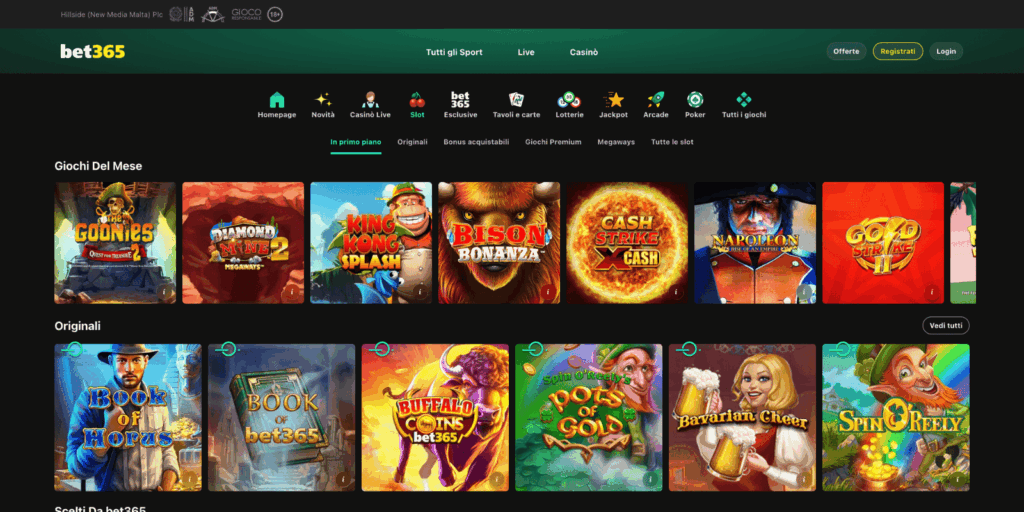Click the Registrati button

tap(898, 51)
